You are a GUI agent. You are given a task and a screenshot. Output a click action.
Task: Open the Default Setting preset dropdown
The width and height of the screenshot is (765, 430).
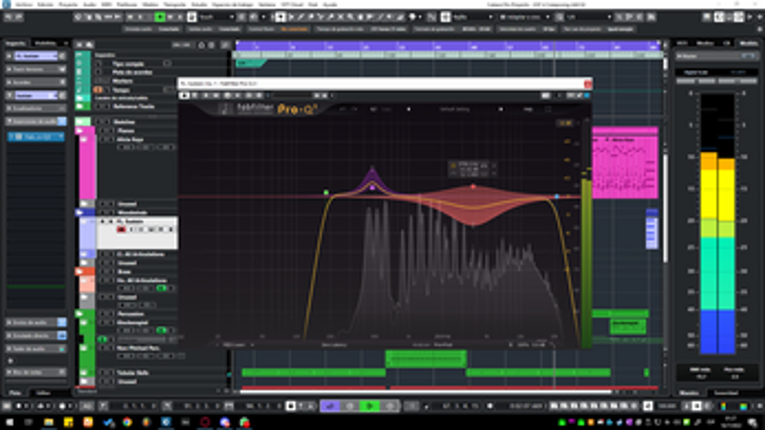(457, 108)
